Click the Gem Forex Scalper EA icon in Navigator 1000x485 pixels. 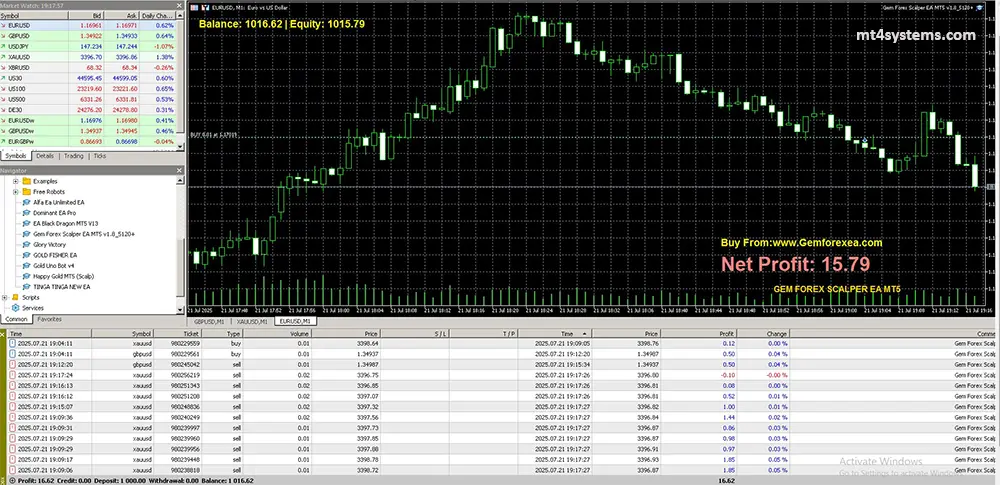[x=26, y=234]
